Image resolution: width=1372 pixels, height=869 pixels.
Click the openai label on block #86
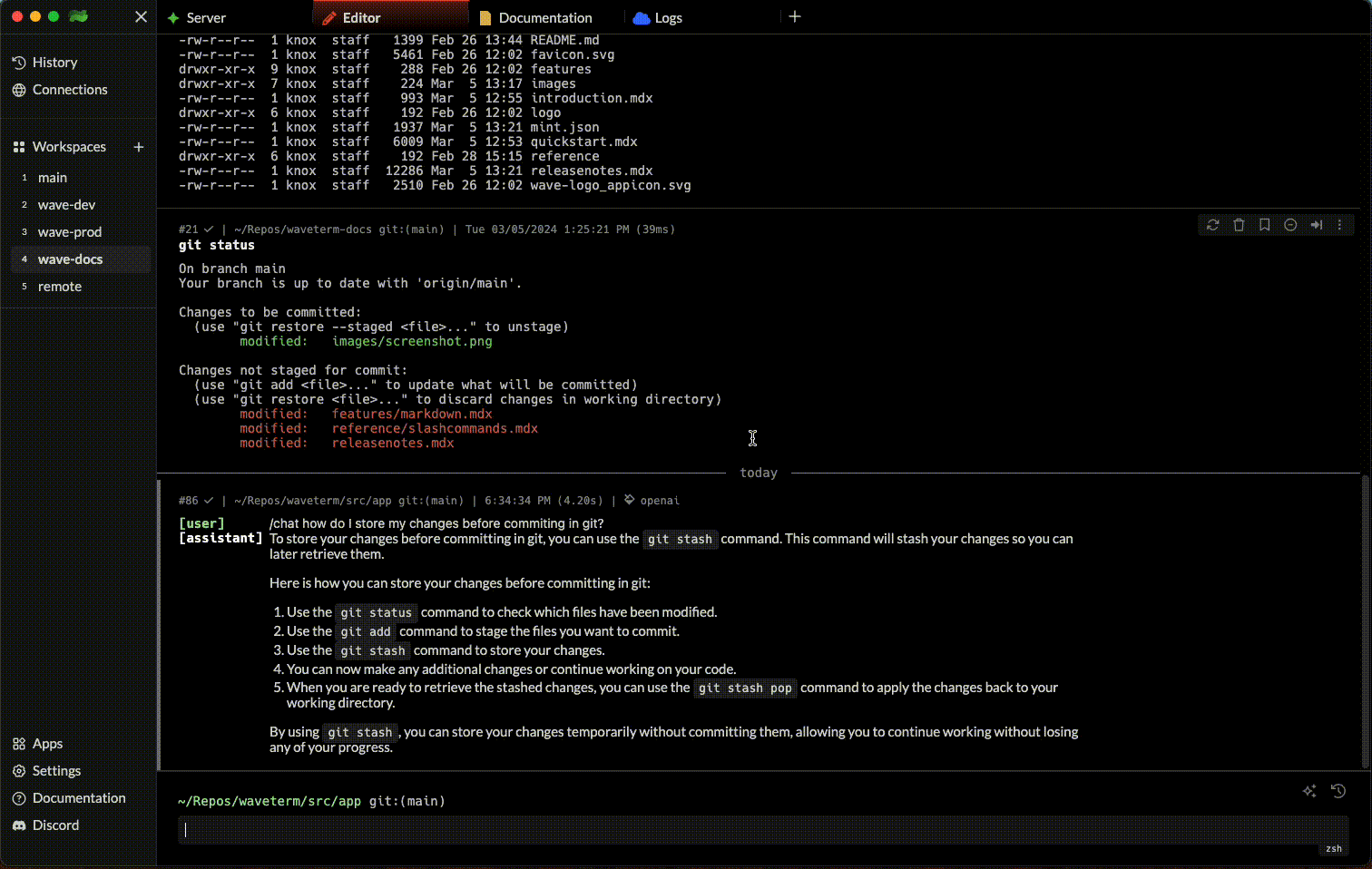click(660, 501)
